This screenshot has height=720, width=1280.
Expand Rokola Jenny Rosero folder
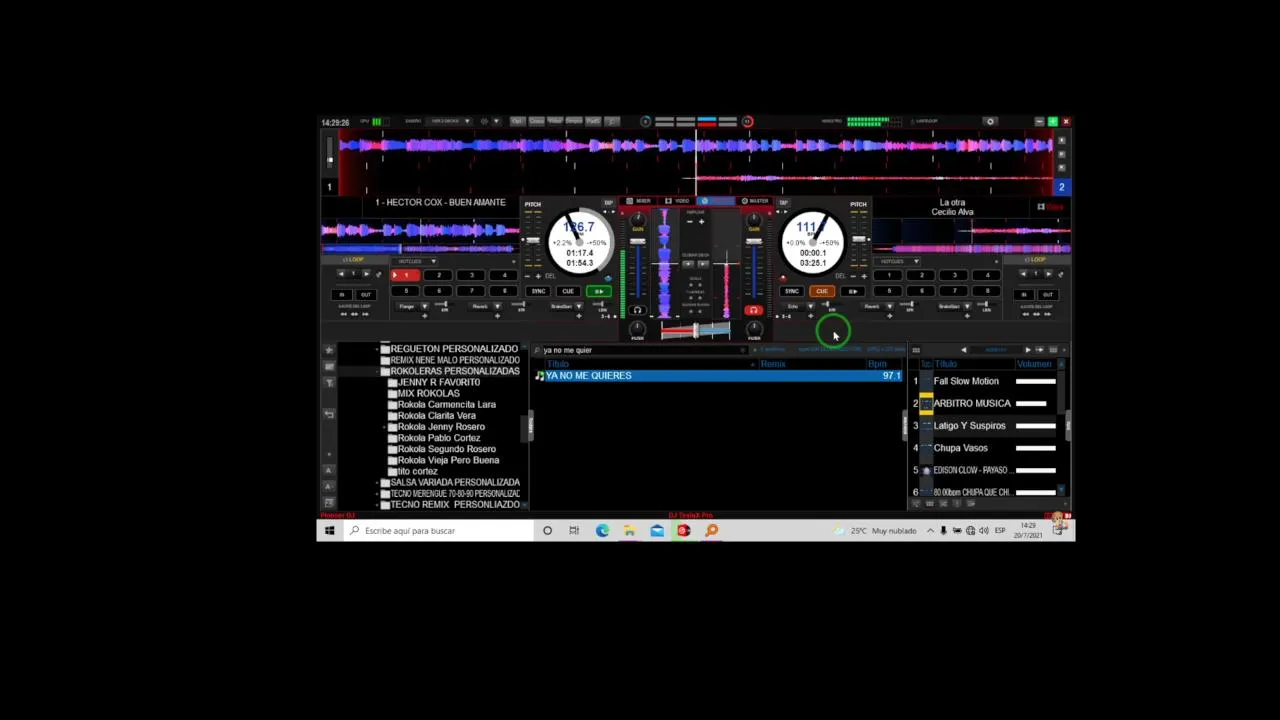click(x=385, y=427)
